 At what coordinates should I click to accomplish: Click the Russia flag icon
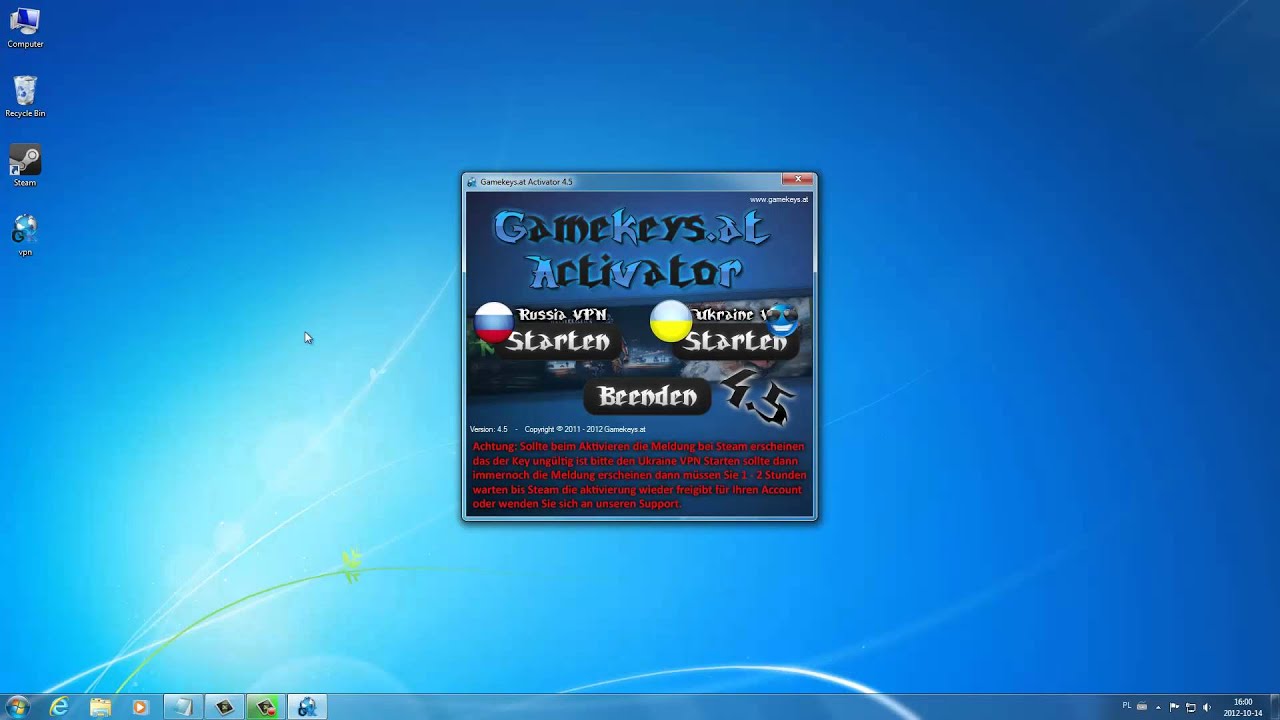493,322
